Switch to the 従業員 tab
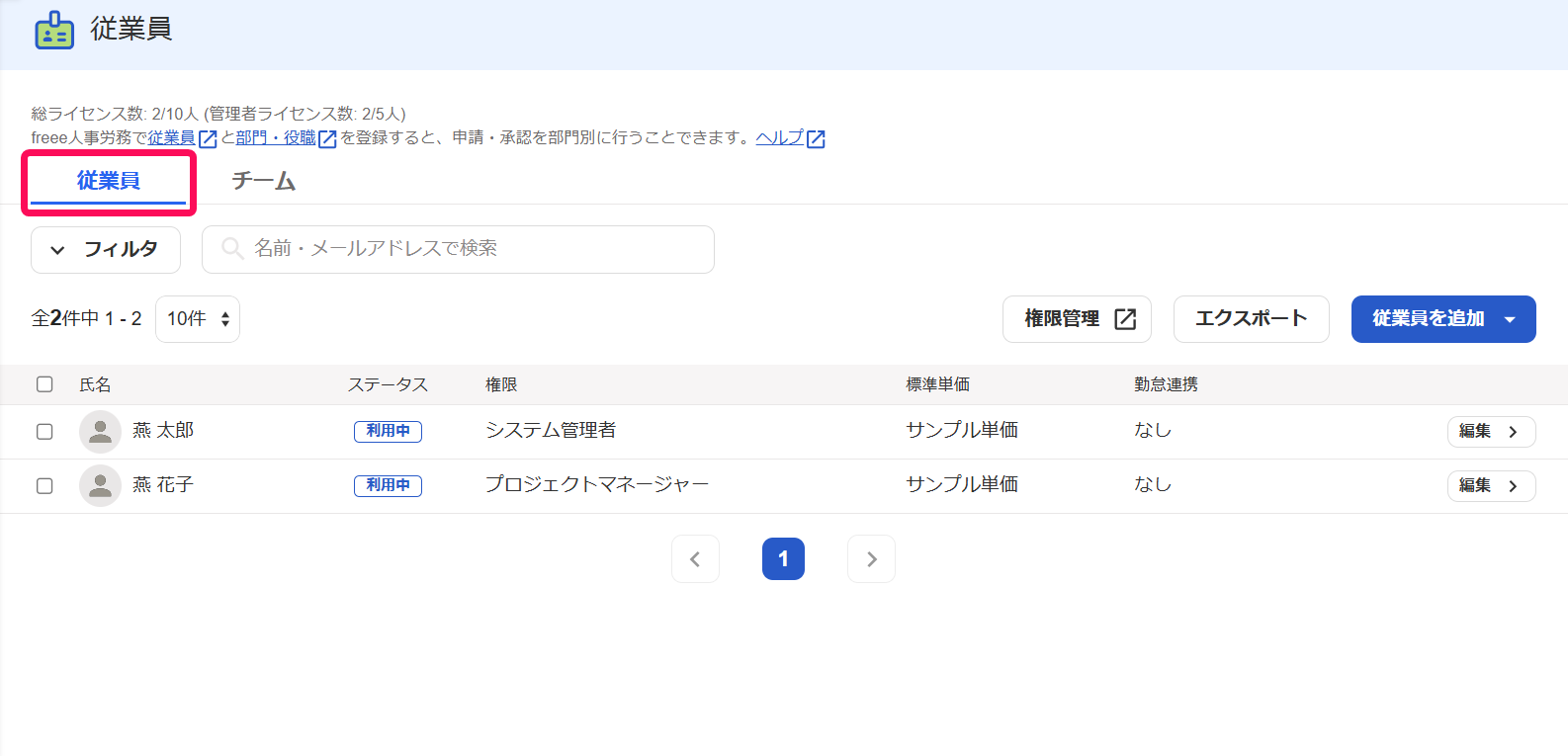 [x=109, y=182]
